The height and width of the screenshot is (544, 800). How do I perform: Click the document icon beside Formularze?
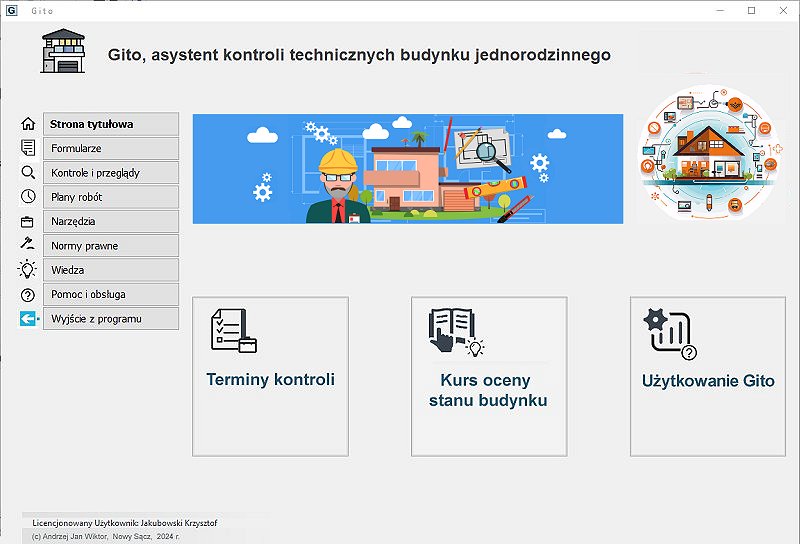click(28, 148)
